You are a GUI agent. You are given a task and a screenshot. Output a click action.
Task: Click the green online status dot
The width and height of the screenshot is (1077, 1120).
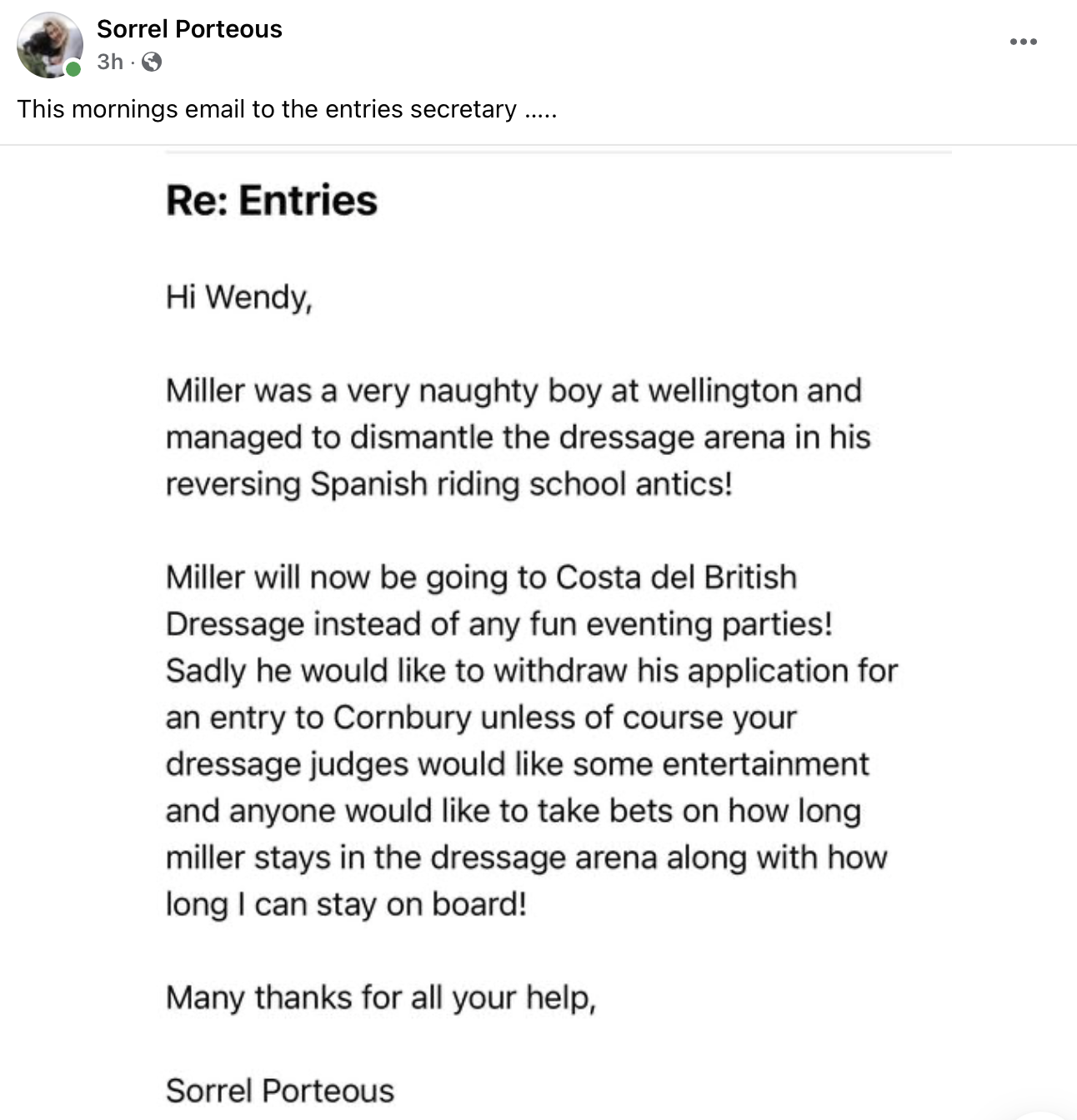tap(74, 70)
